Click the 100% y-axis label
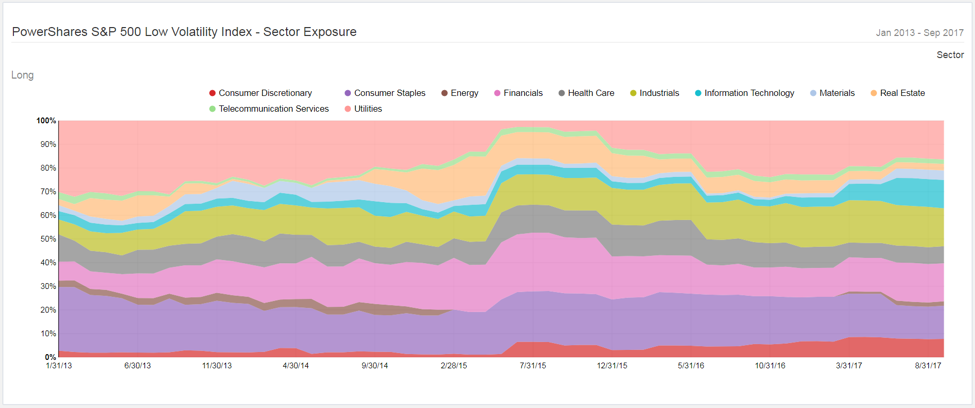 point(47,121)
